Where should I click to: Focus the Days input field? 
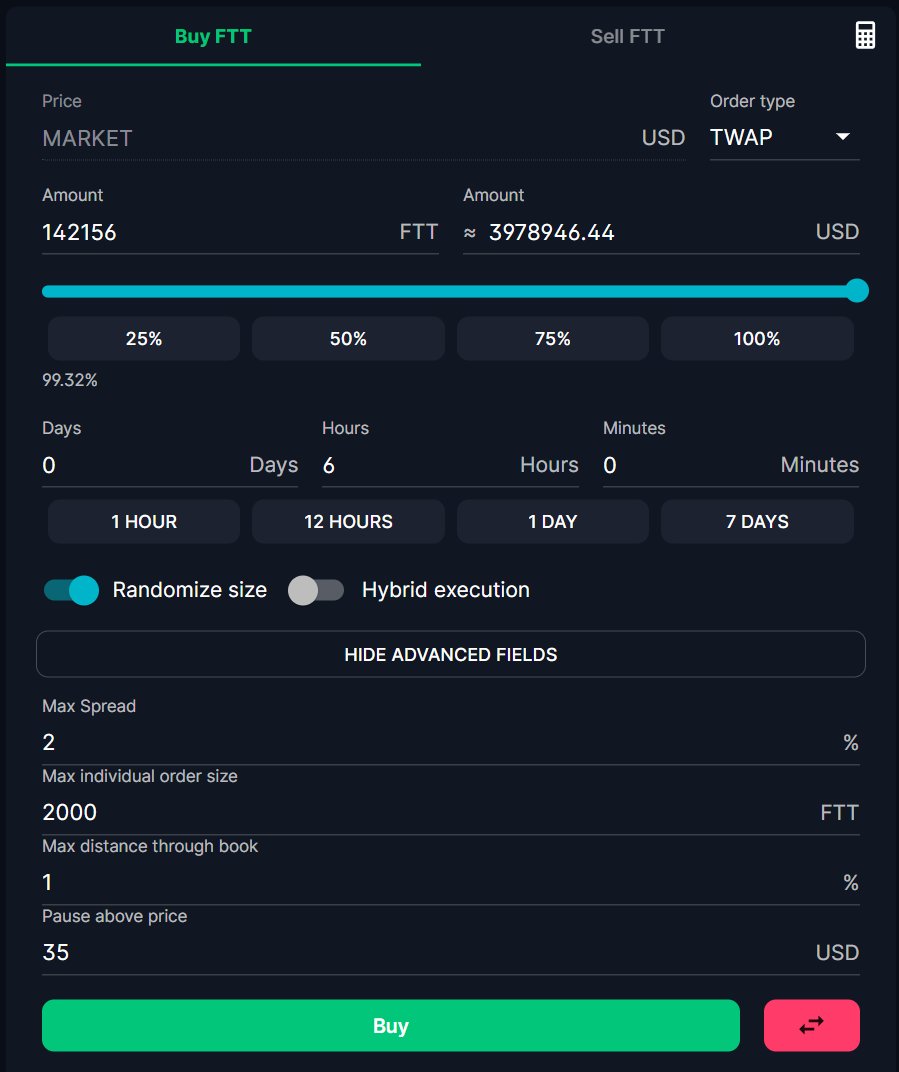170,466
